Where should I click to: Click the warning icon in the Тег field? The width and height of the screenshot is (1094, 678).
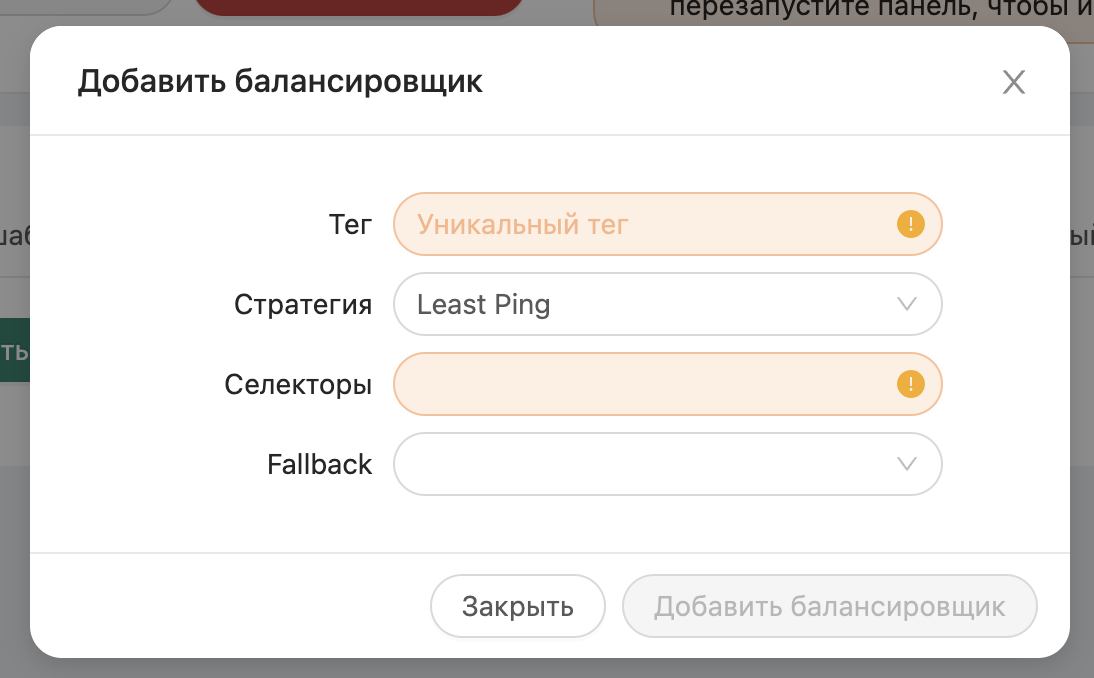[911, 224]
